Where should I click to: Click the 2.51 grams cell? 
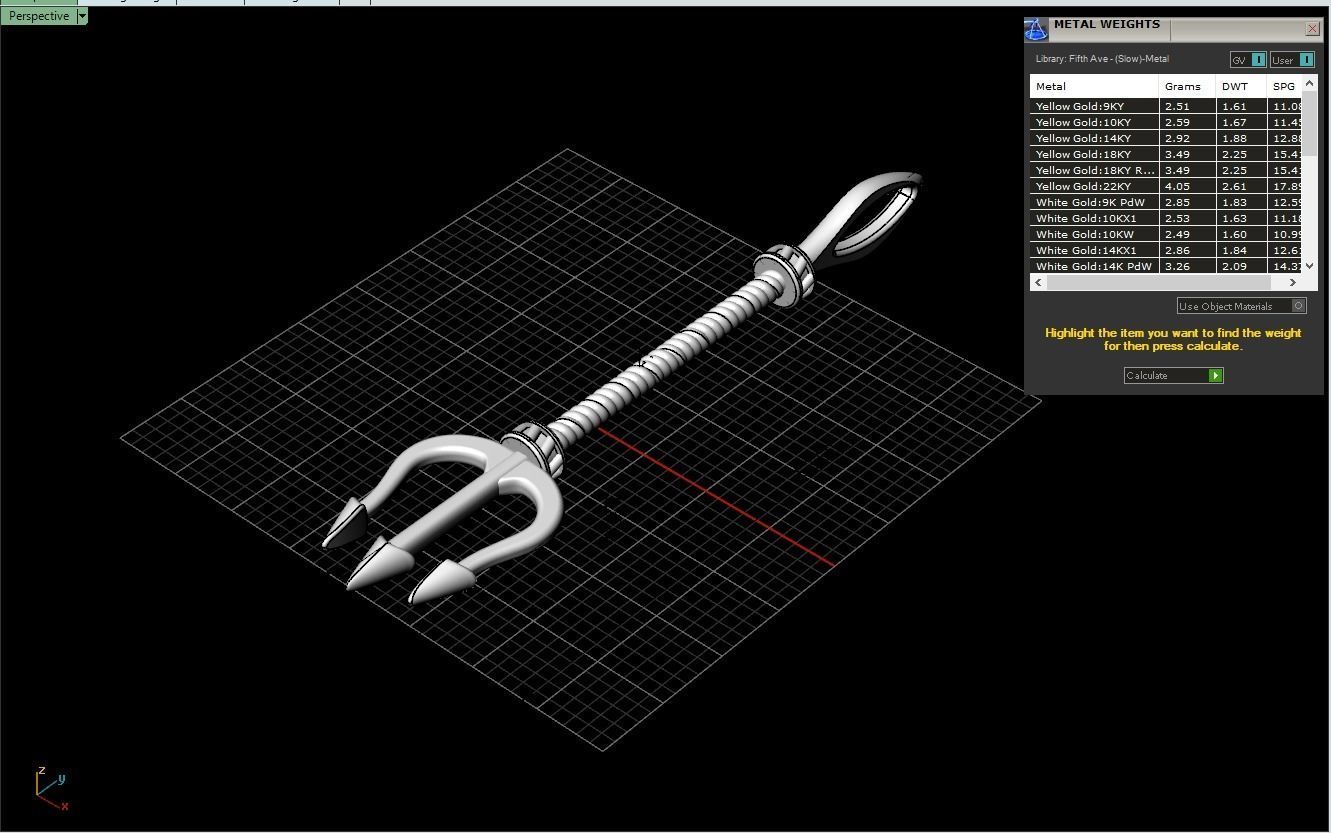1187,106
